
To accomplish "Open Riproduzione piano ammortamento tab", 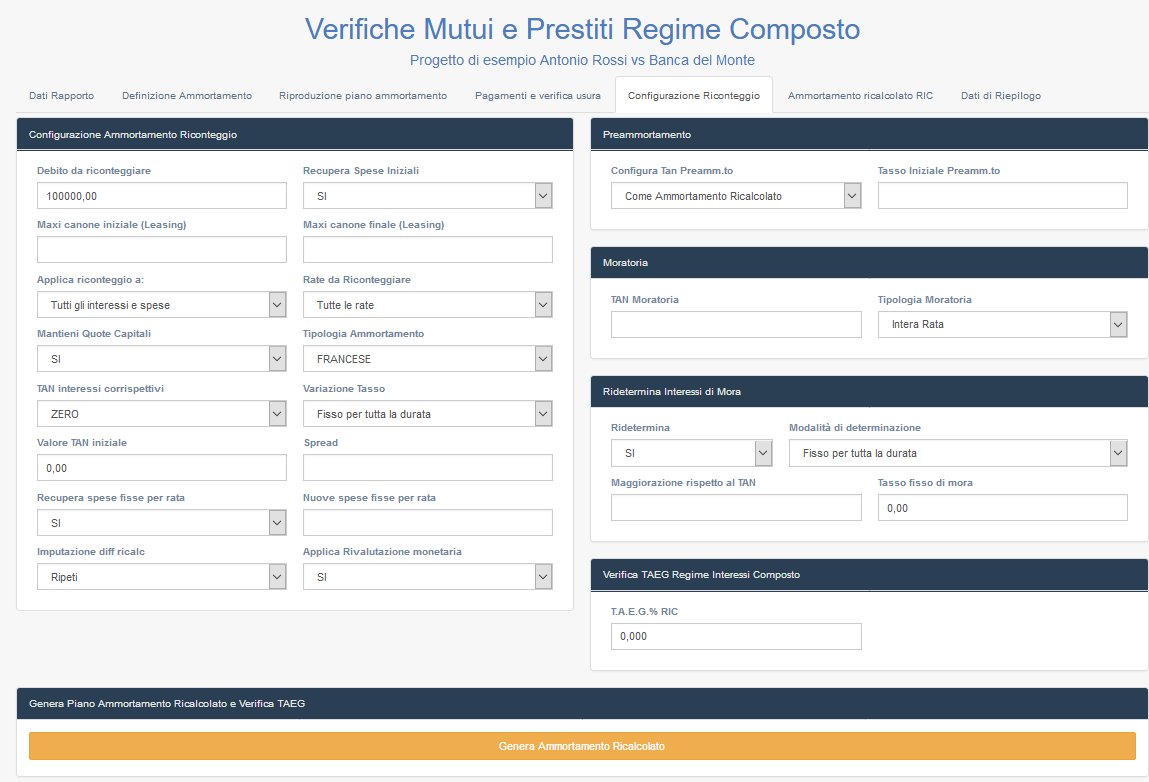I will (x=363, y=95).
